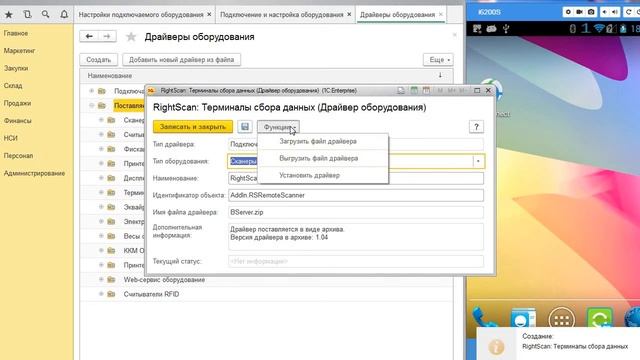Tap the green sync app icon on dock
Viewport: 640px width, 360px height.
click(x=600, y=318)
